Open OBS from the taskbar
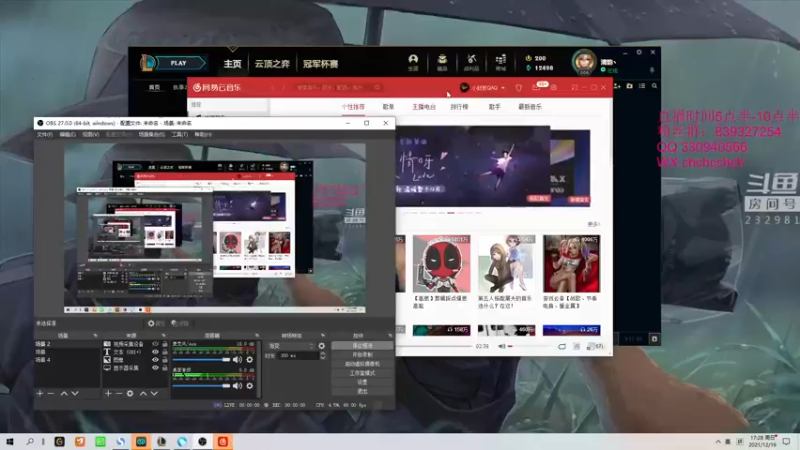This screenshot has width=800, height=450. (x=203, y=441)
